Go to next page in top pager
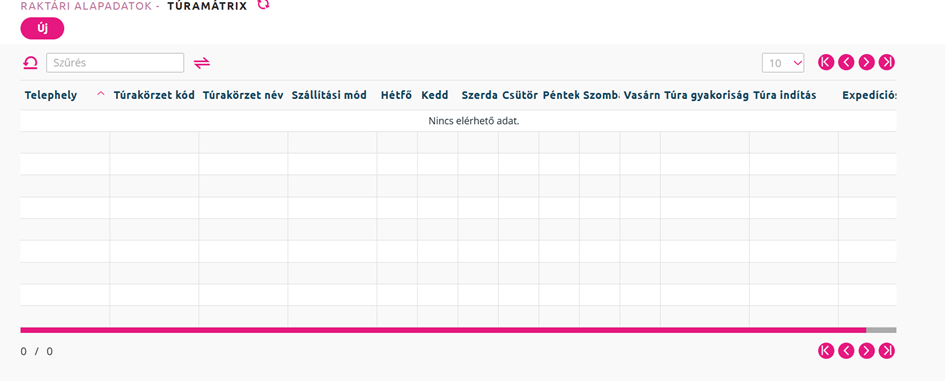Image resolution: width=945 pixels, height=381 pixels. click(867, 62)
